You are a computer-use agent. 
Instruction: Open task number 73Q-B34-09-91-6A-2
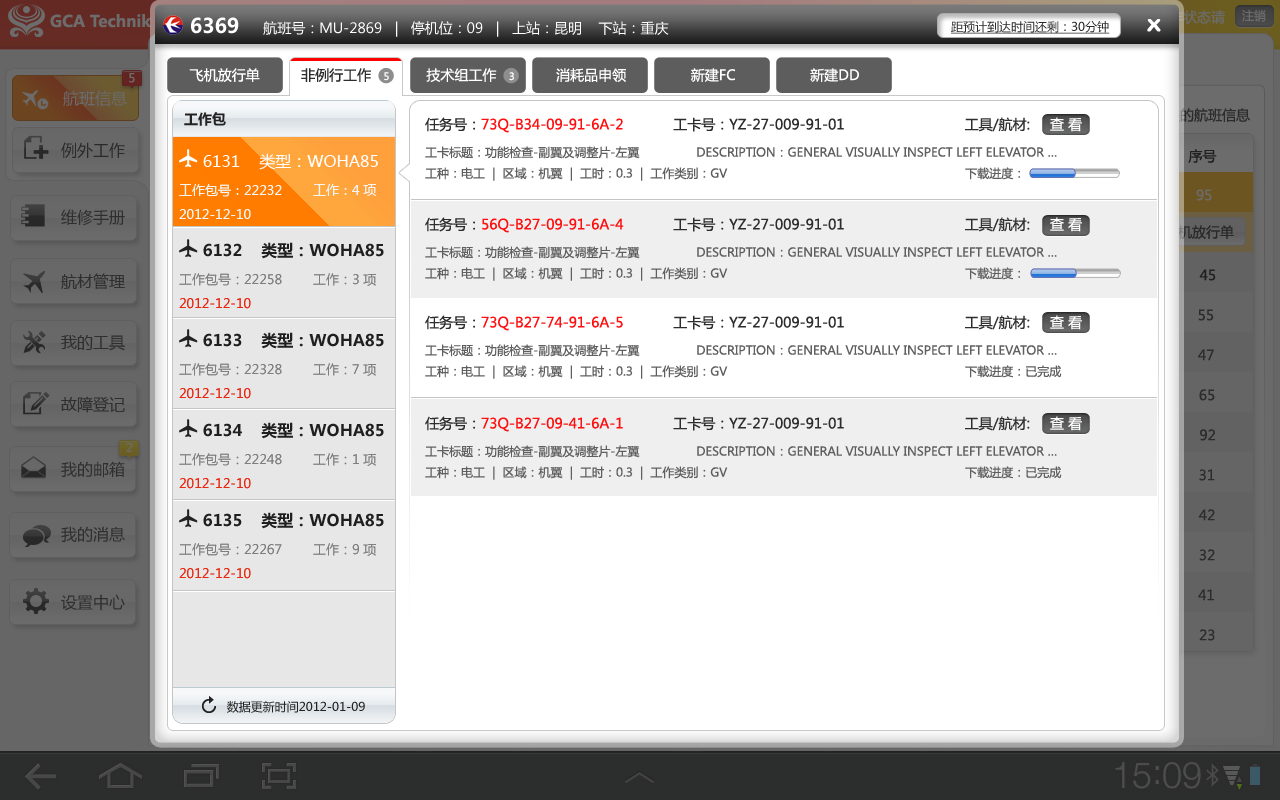coord(552,125)
